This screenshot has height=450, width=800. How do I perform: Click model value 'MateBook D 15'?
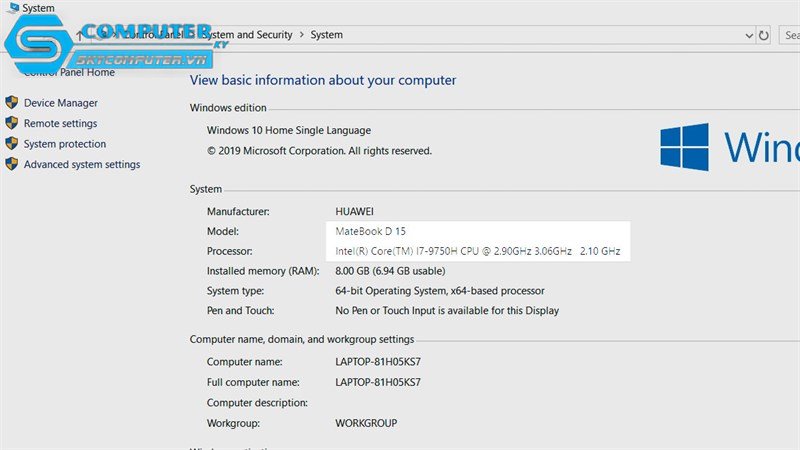tap(370, 231)
